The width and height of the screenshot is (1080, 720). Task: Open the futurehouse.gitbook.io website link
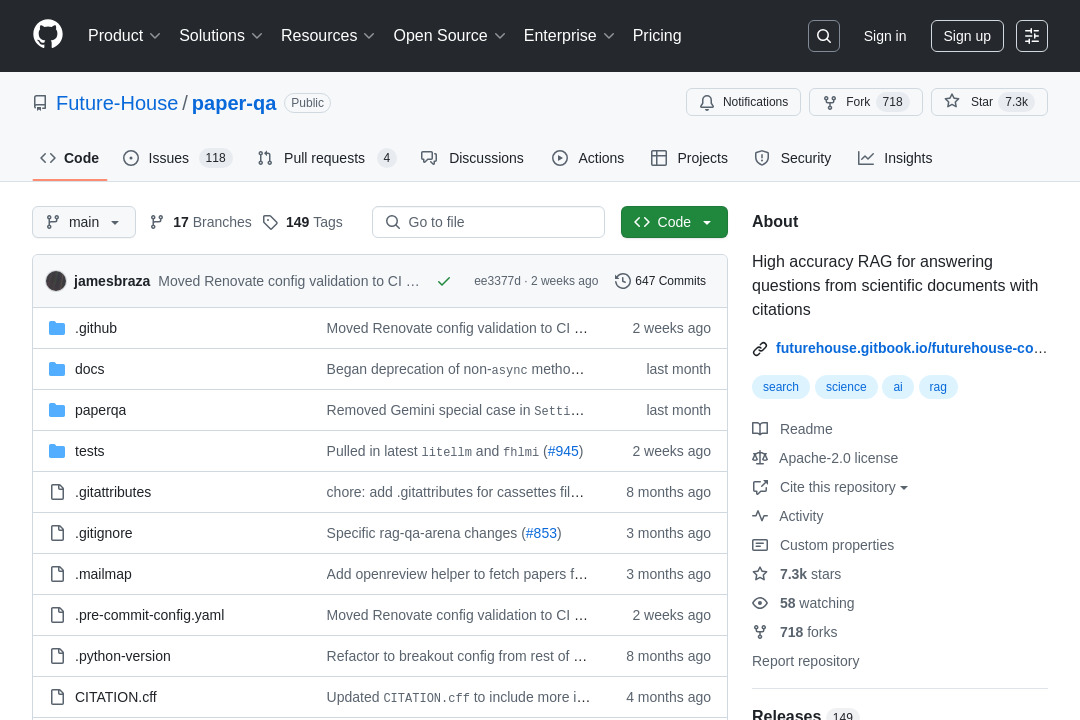[911, 349]
